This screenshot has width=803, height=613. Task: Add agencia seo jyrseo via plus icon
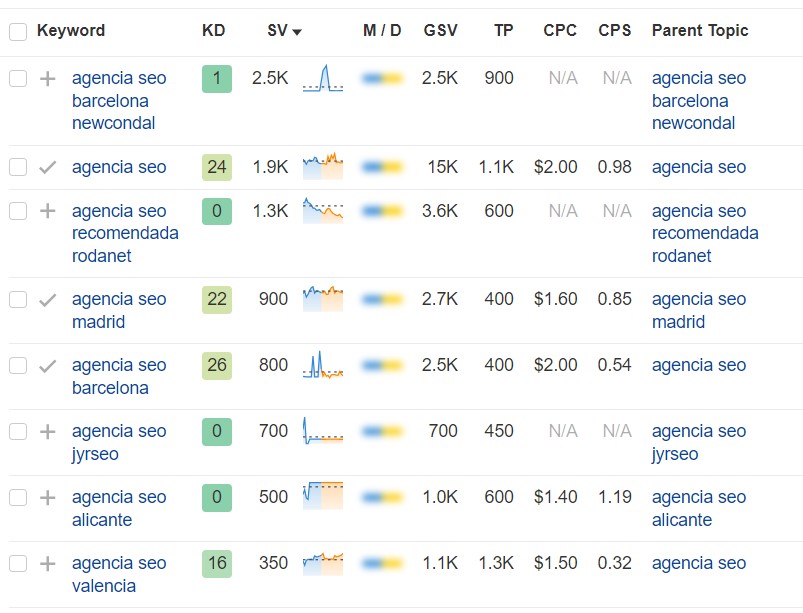48,432
